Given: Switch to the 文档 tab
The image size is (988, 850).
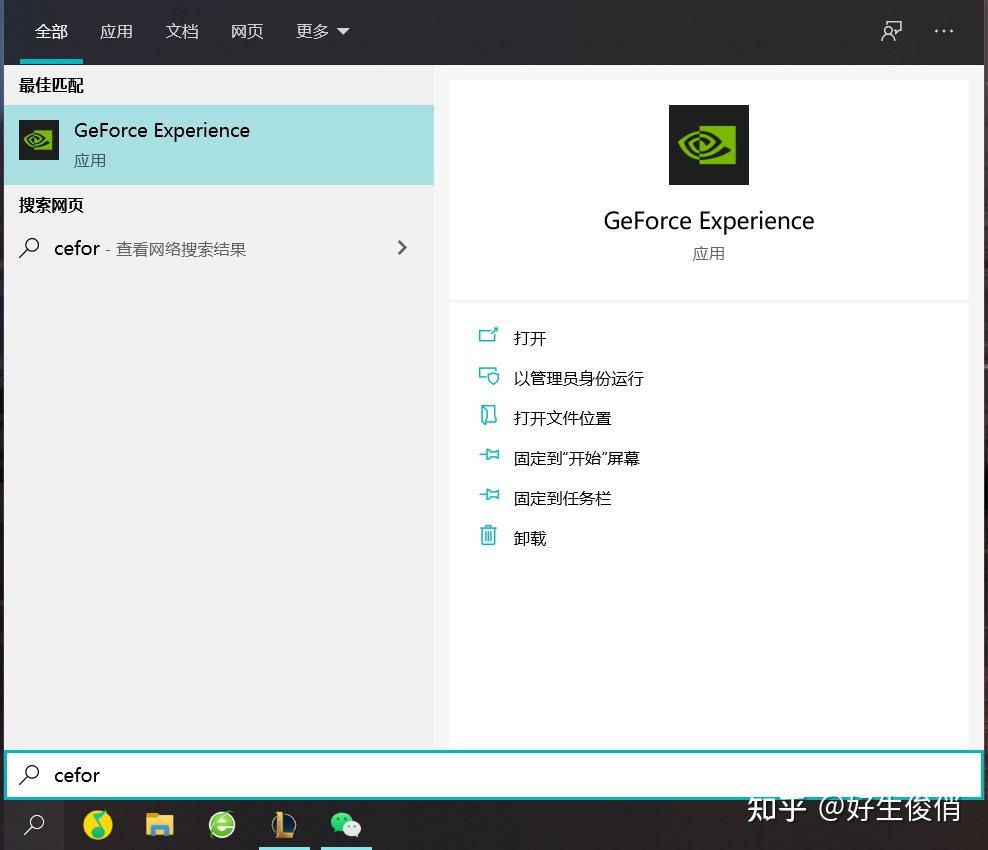Looking at the screenshot, I should point(181,31).
